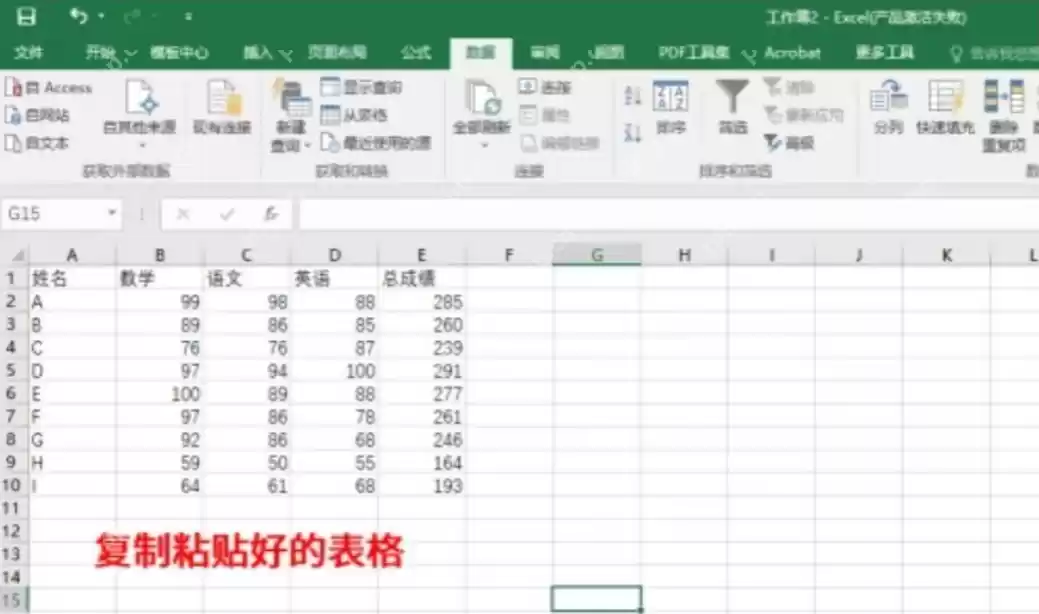Toggle the 筛选 filter on the data
1039x614 pixels.
734,105
